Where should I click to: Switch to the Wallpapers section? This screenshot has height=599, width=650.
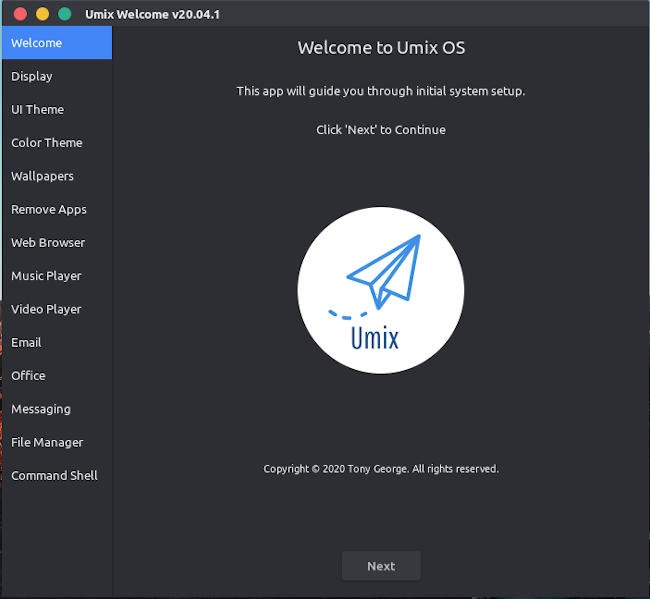point(57,176)
